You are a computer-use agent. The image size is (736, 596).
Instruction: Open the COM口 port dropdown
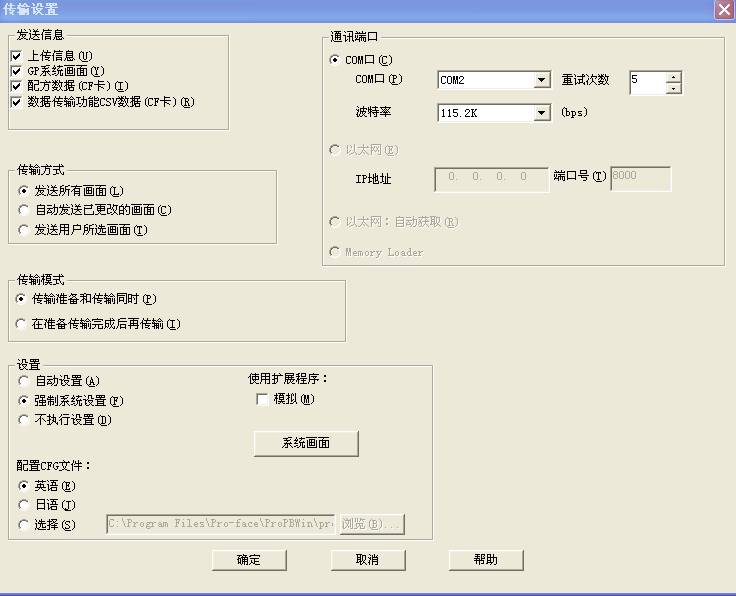[x=541, y=80]
